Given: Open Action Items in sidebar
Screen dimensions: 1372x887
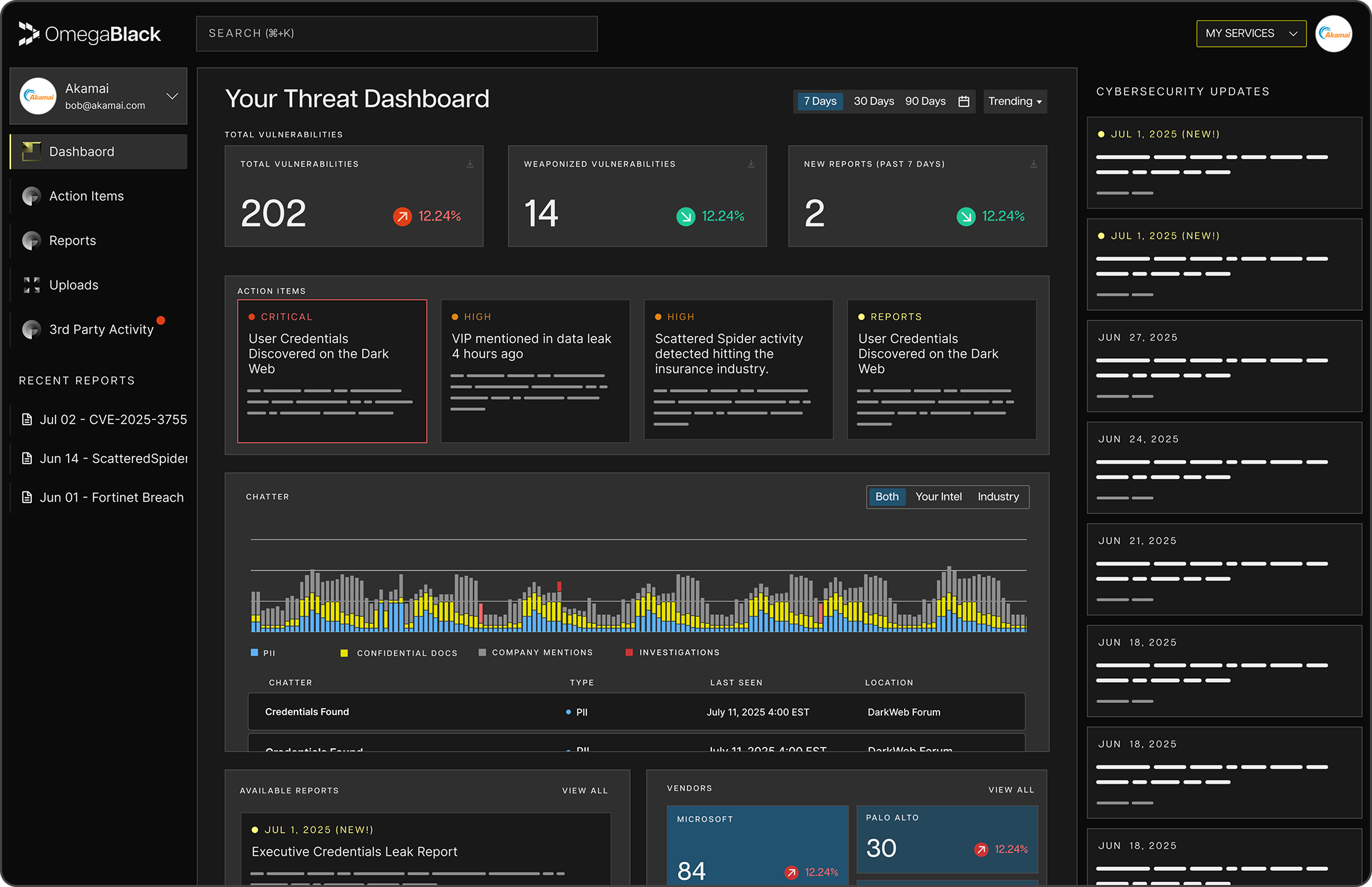Looking at the screenshot, I should (86, 196).
